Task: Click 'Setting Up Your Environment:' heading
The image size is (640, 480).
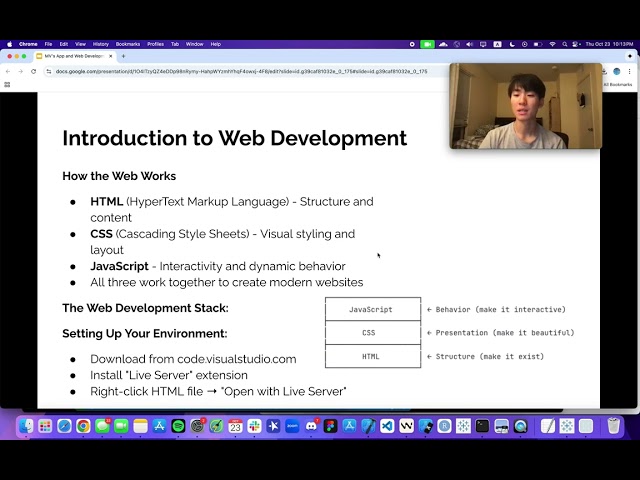Action: (145, 333)
